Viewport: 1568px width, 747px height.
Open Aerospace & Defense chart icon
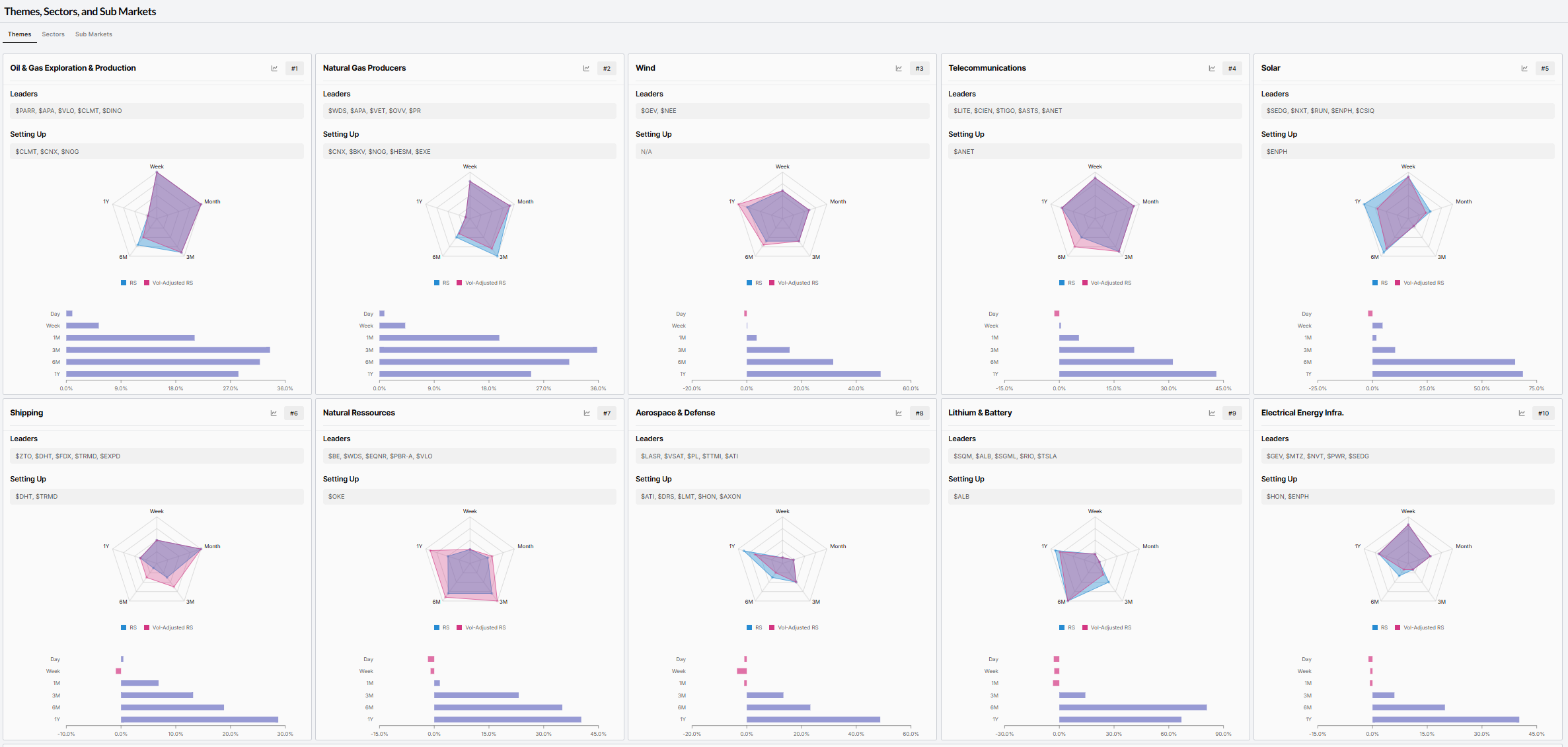coord(899,413)
